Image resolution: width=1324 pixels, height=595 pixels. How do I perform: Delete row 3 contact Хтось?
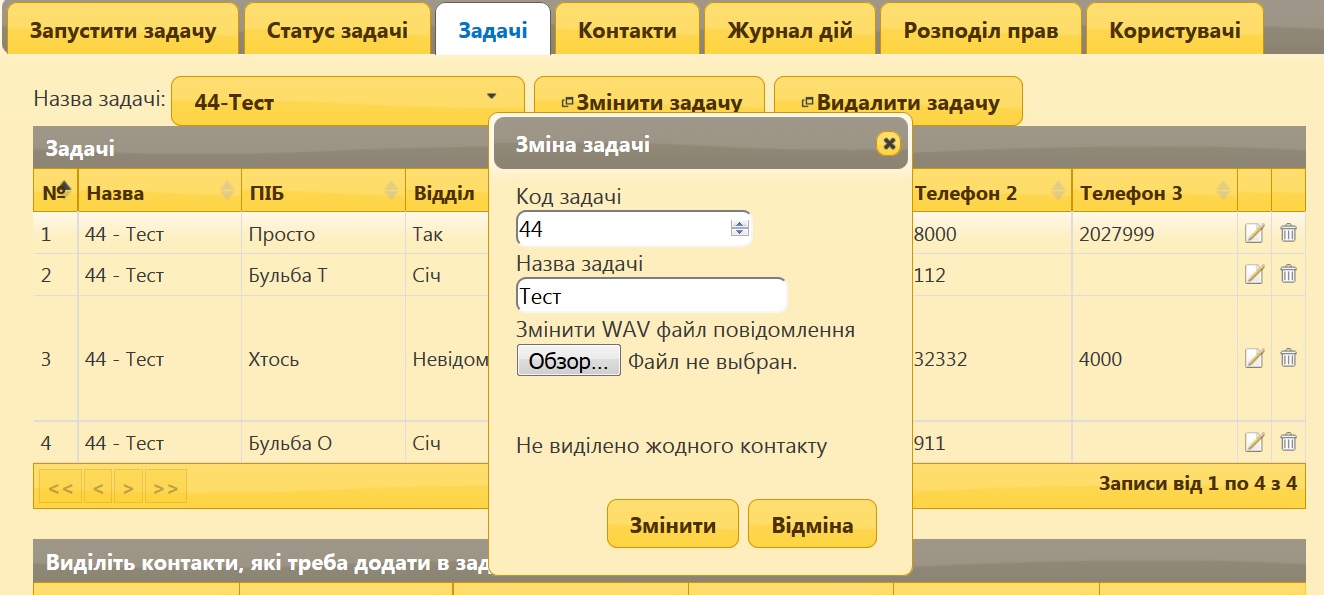1289,358
